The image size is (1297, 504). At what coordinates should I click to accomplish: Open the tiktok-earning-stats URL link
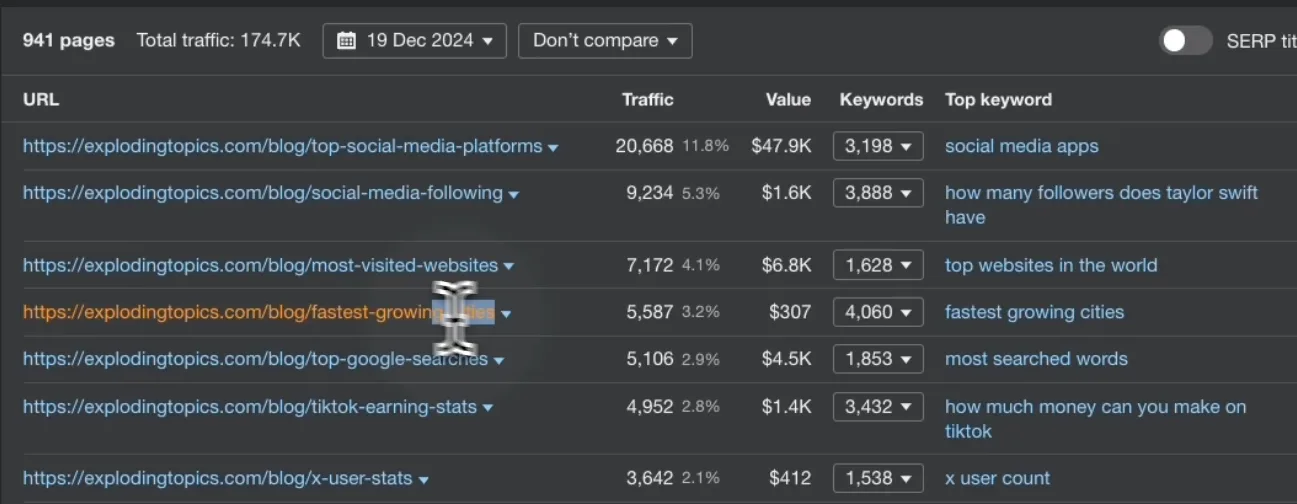(x=250, y=407)
